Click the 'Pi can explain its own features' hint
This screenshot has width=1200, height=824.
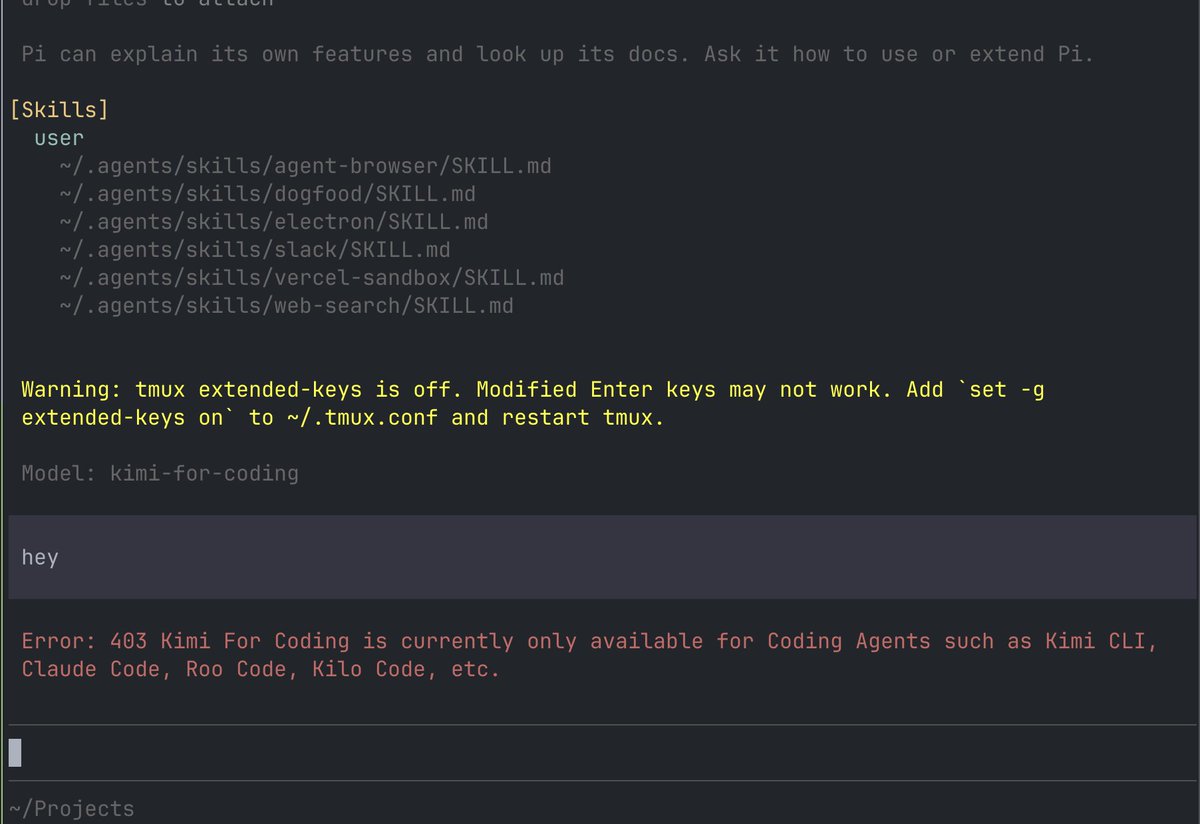click(x=557, y=54)
